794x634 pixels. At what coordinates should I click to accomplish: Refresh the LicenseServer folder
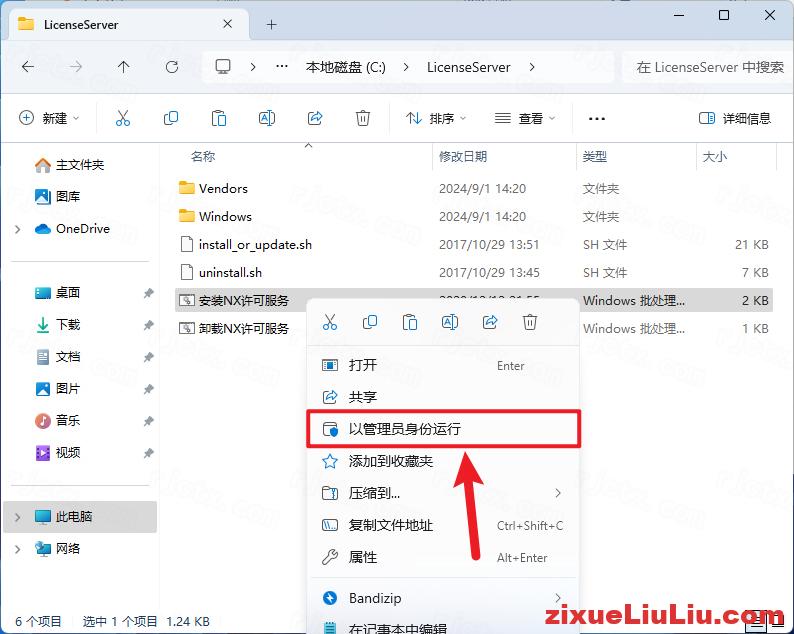point(172,67)
